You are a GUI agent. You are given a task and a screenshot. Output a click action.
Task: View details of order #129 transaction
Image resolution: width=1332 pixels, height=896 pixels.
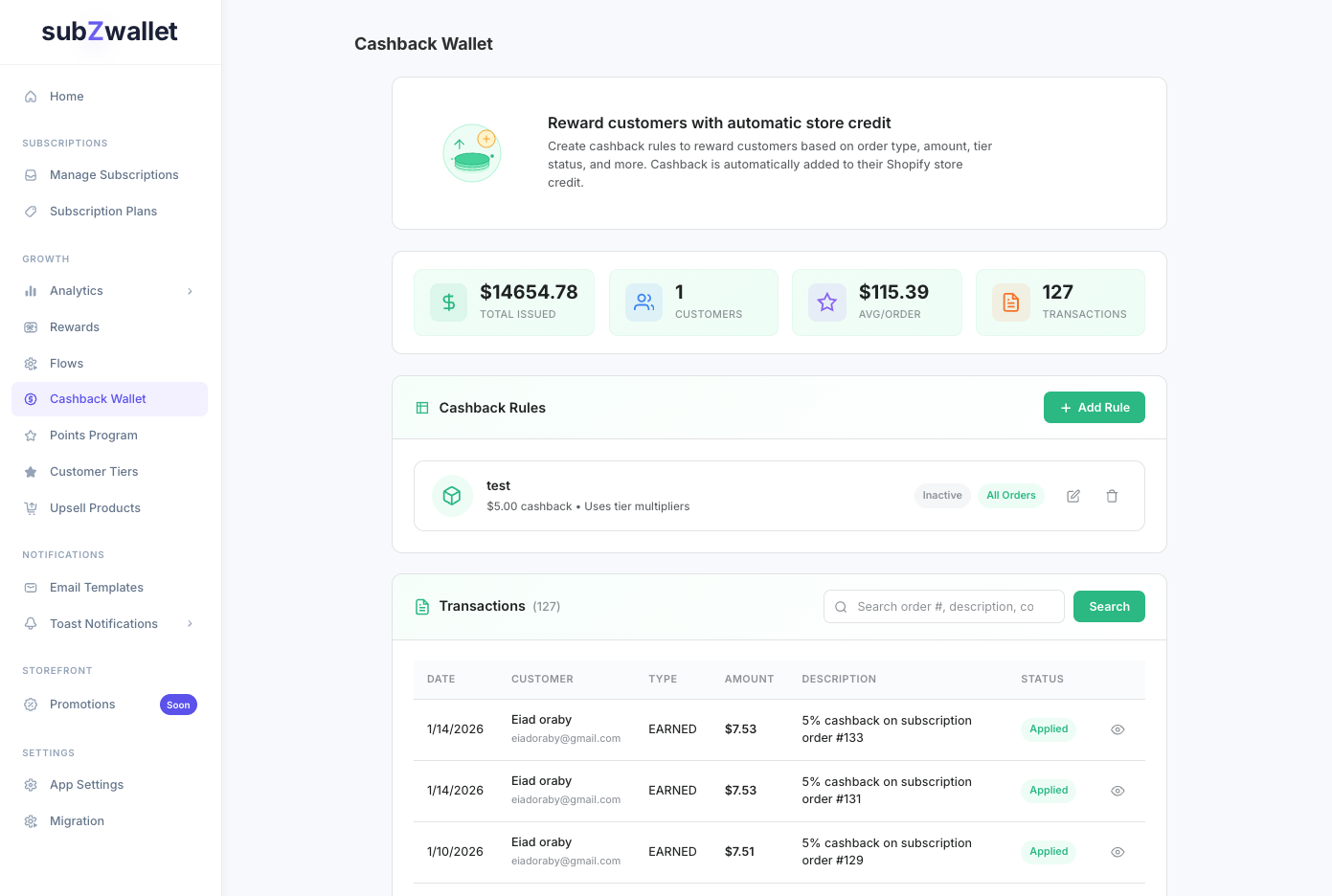(x=1118, y=852)
